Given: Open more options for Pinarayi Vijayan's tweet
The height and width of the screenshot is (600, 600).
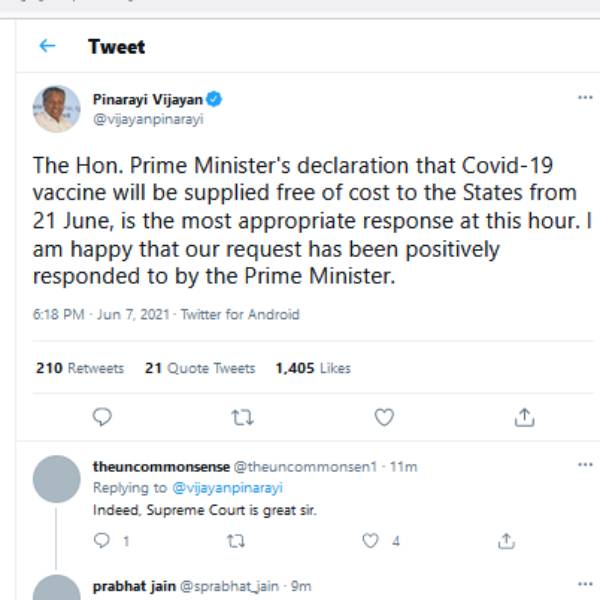Looking at the screenshot, I should tap(585, 98).
